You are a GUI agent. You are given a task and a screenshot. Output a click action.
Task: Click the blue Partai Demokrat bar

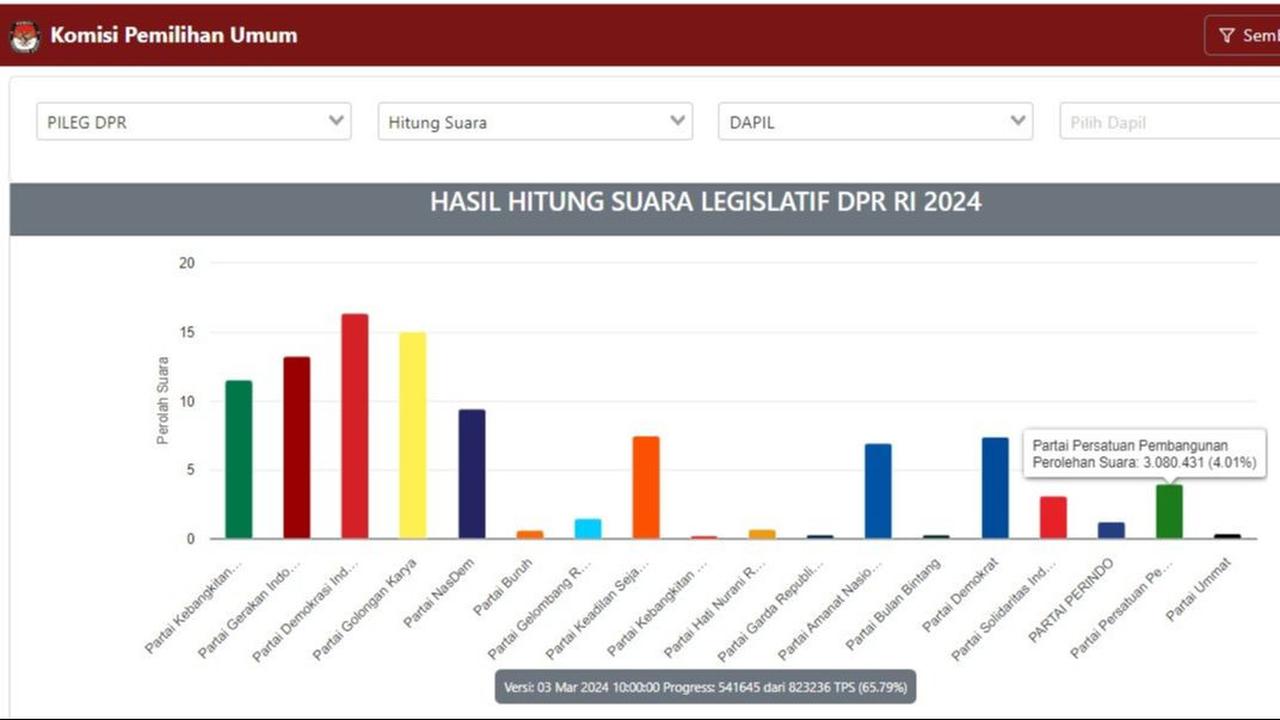994,488
